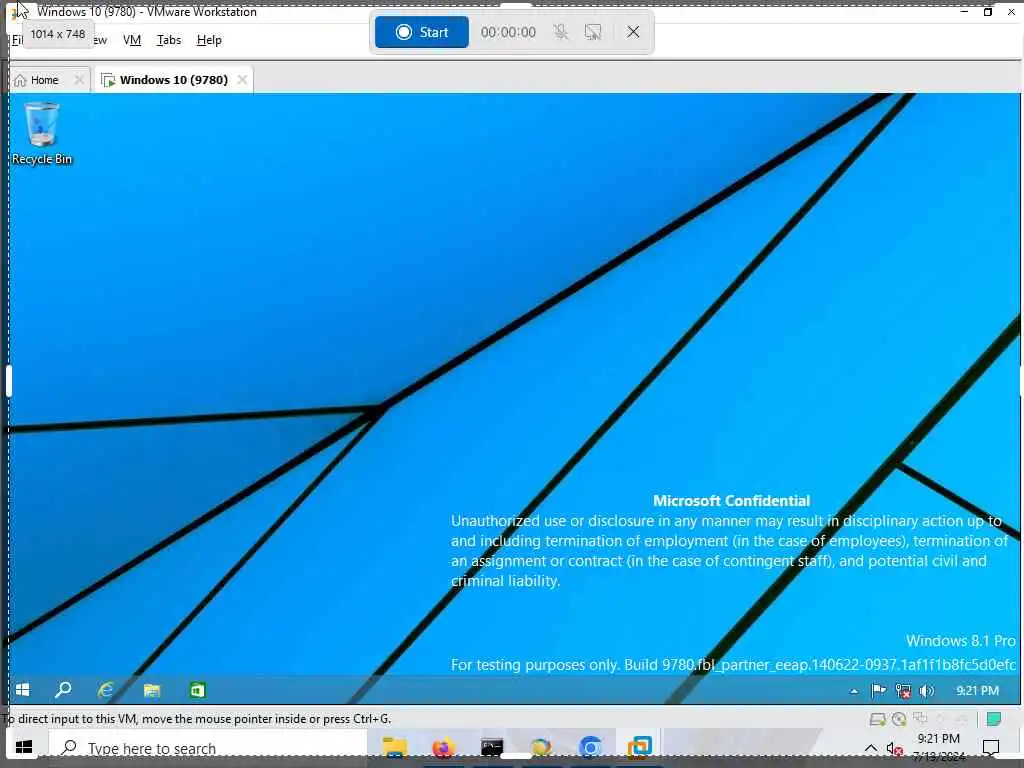Open the Tabs menu
1024x768 pixels.
click(168, 40)
